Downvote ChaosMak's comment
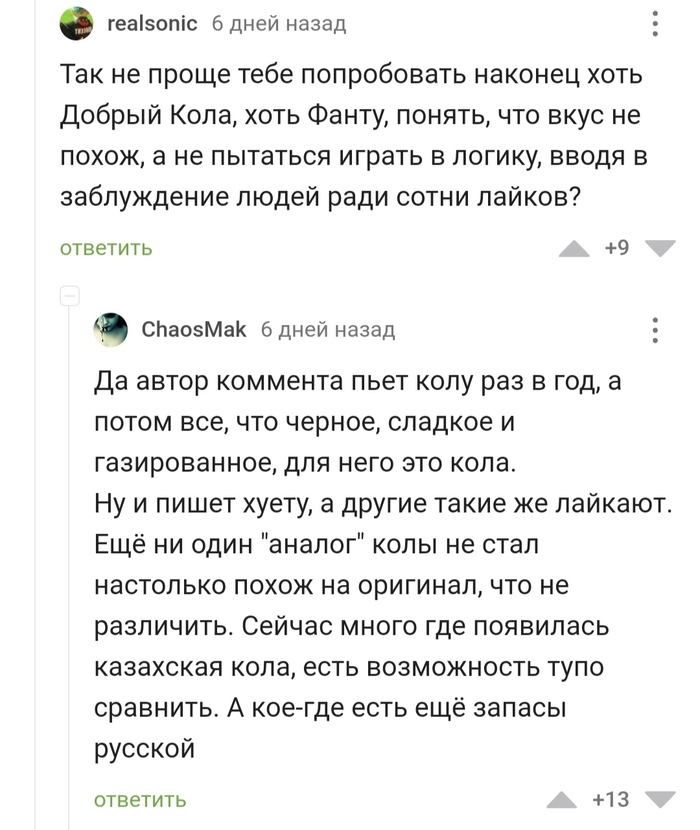This screenshot has width=700, height=830. [x=658, y=799]
